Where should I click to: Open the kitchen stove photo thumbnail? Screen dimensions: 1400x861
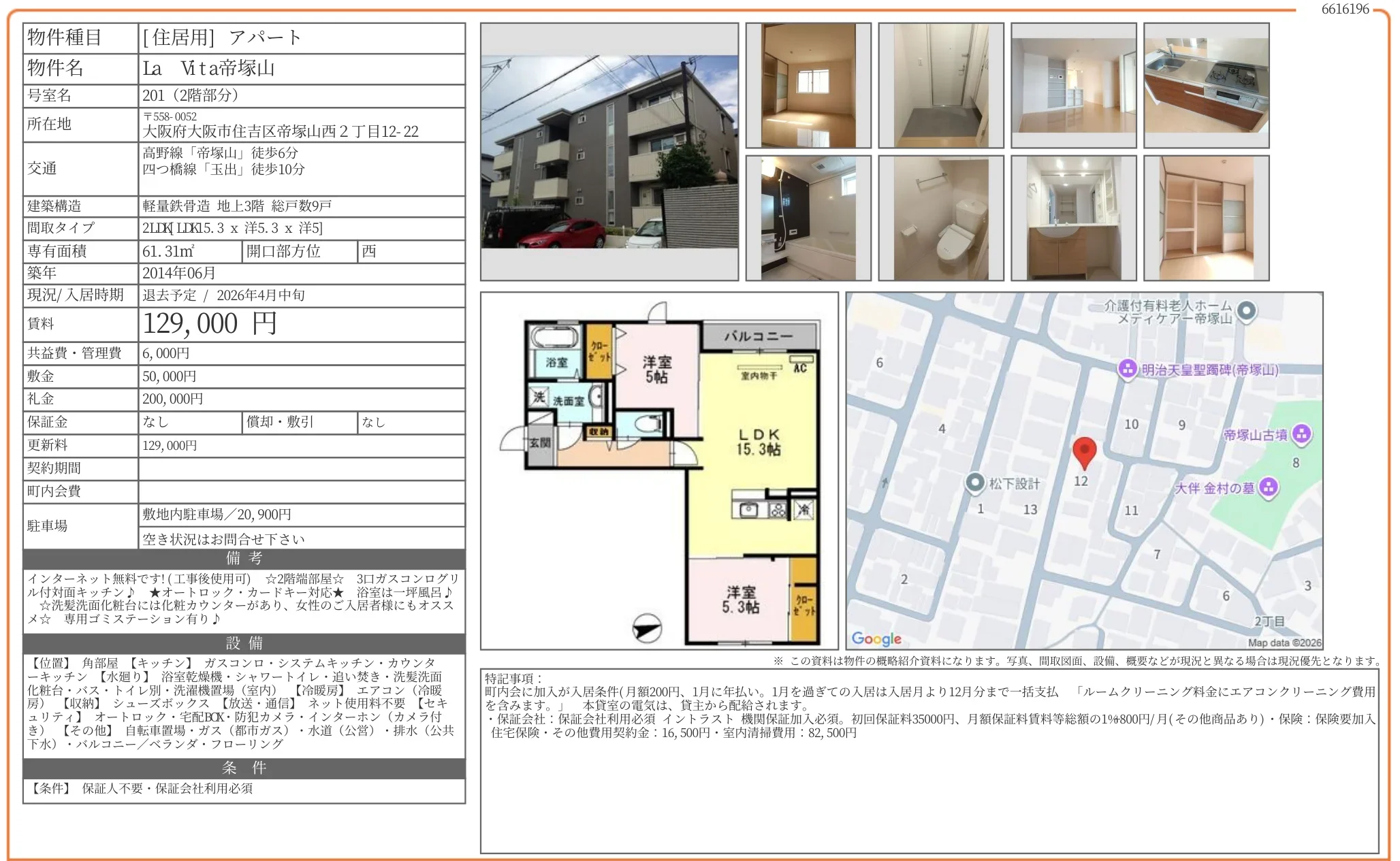[1206, 85]
